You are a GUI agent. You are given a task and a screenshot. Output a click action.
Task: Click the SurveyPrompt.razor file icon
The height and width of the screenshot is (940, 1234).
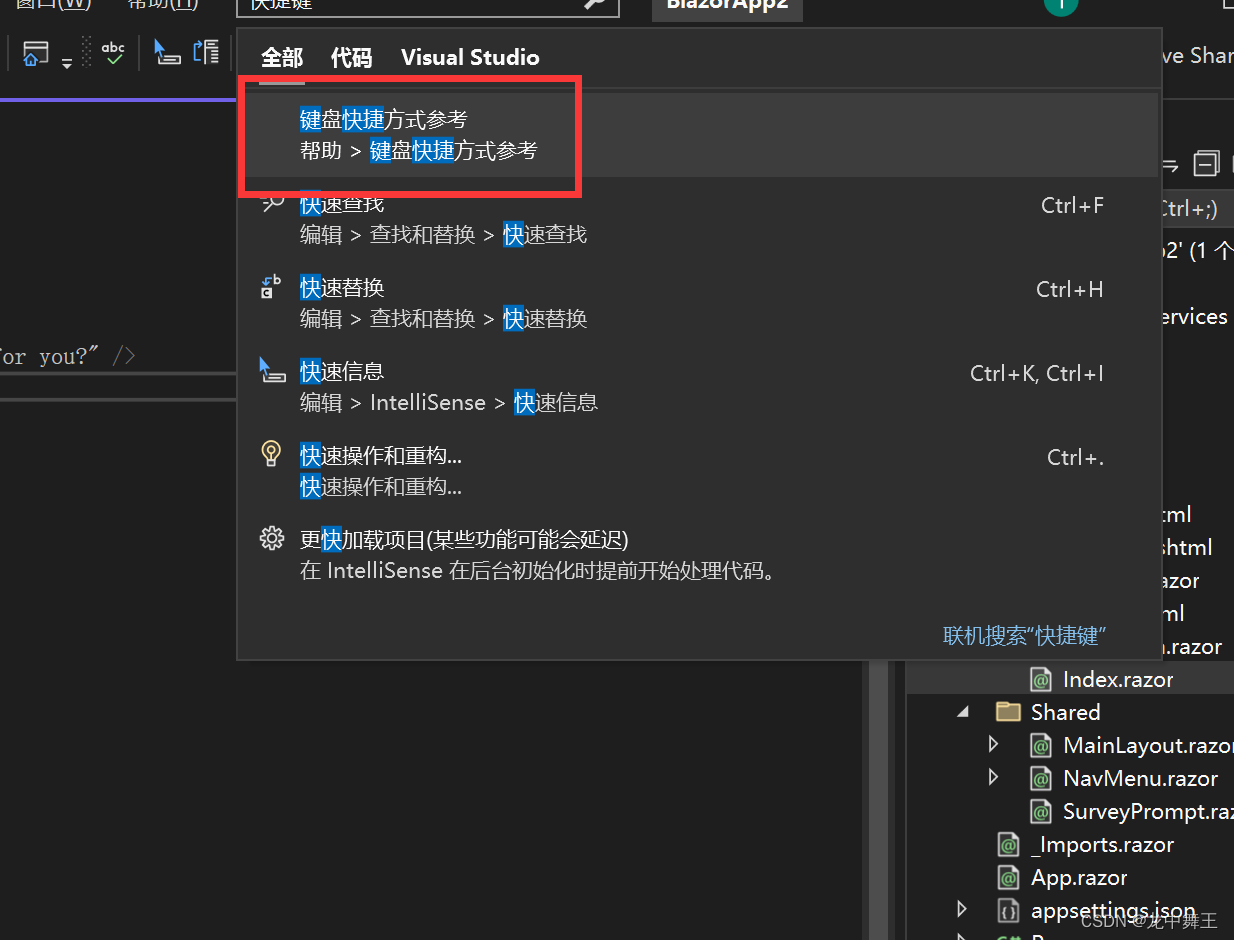tap(1041, 812)
